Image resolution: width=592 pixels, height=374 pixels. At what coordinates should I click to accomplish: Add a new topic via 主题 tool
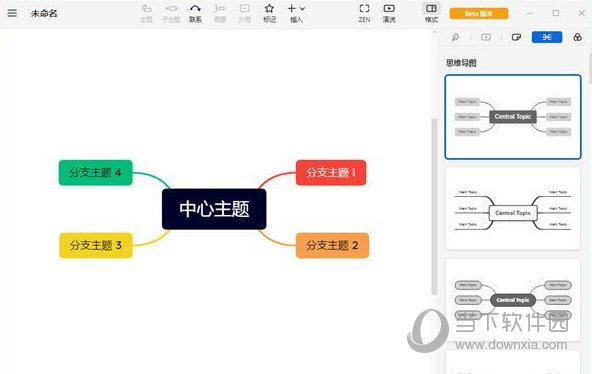pyautogui.click(x=146, y=13)
